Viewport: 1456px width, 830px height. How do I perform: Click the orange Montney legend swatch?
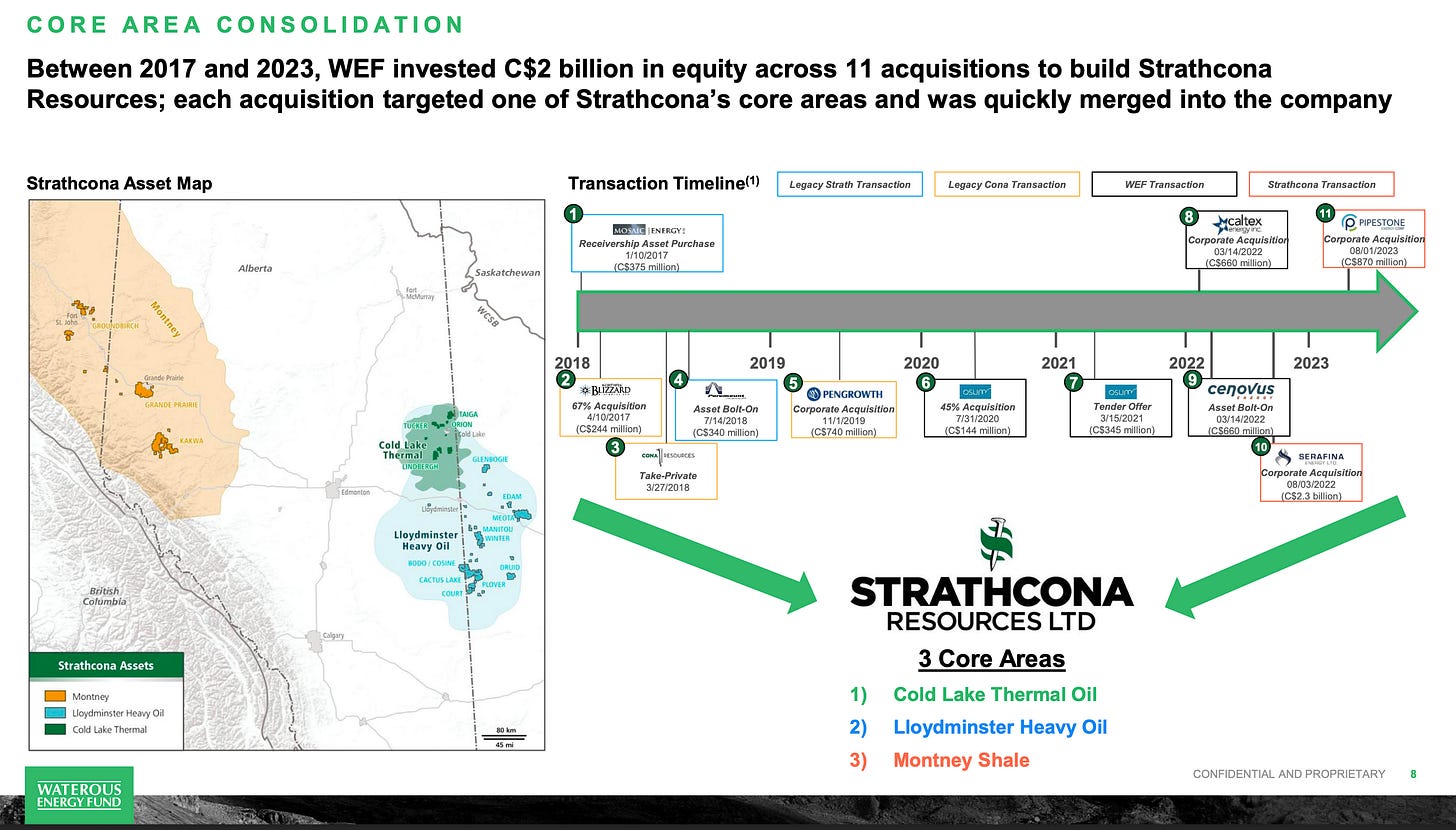[55, 696]
